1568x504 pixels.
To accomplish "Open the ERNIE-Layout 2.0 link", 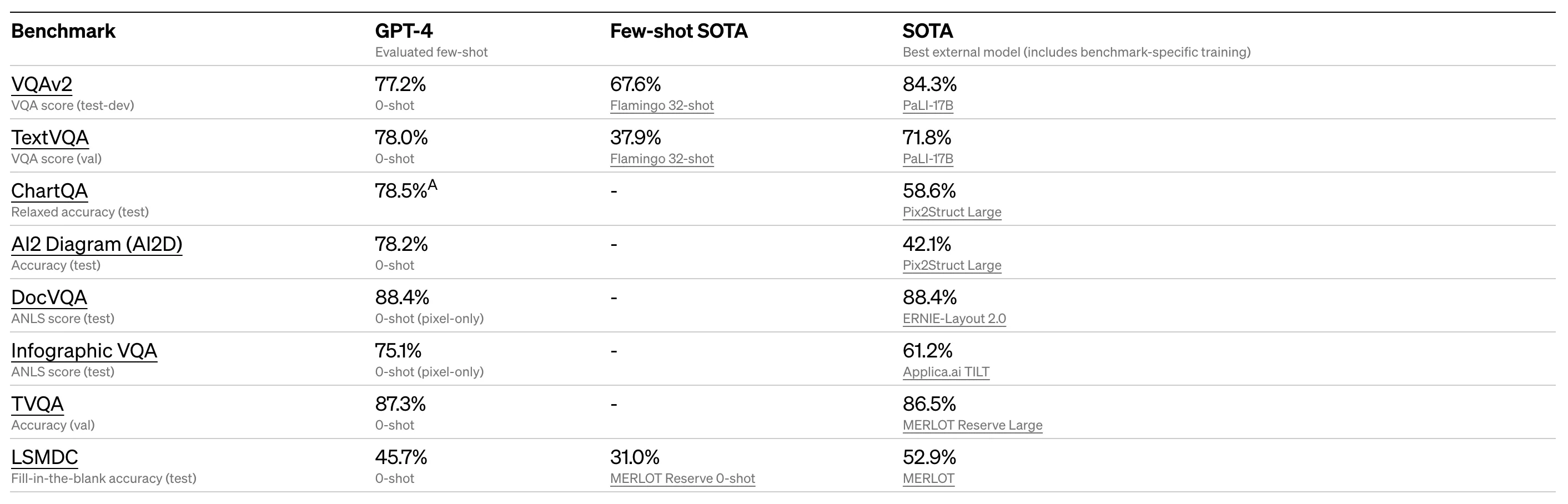I will pyautogui.click(x=954, y=319).
